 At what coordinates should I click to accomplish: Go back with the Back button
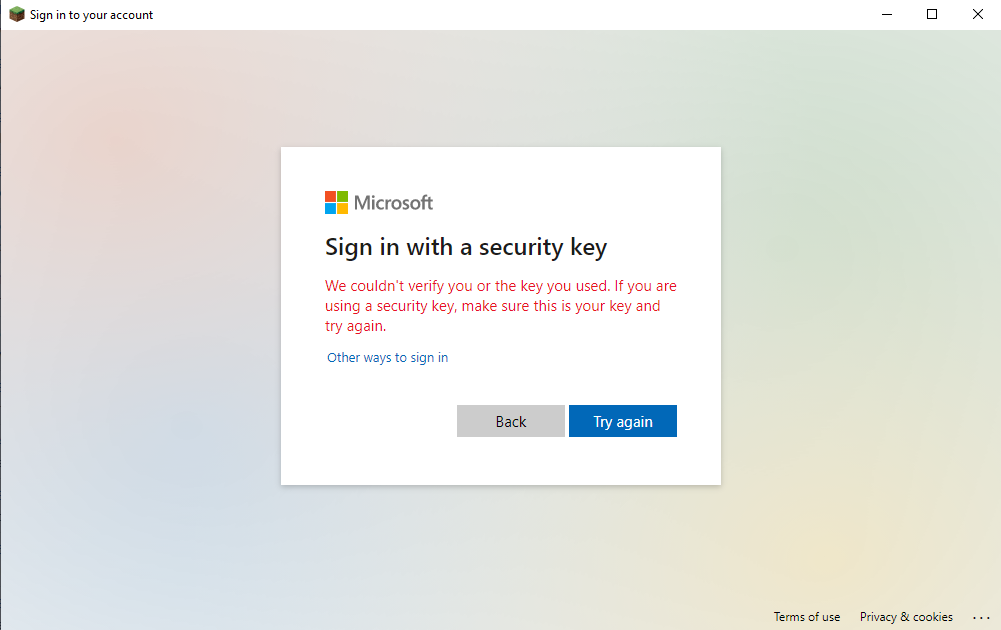point(511,421)
